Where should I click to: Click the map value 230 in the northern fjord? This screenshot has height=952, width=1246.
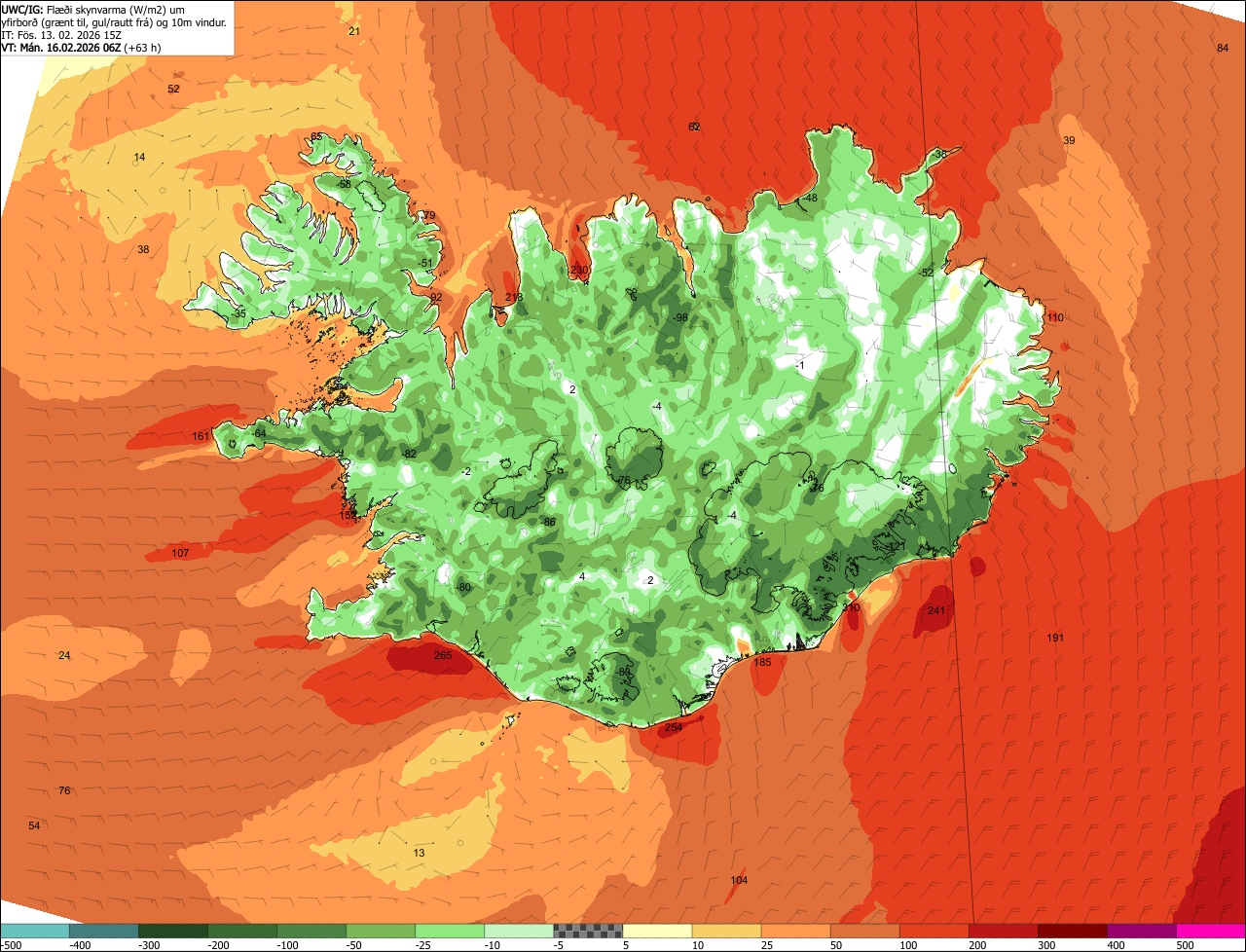tap(580, 270)
